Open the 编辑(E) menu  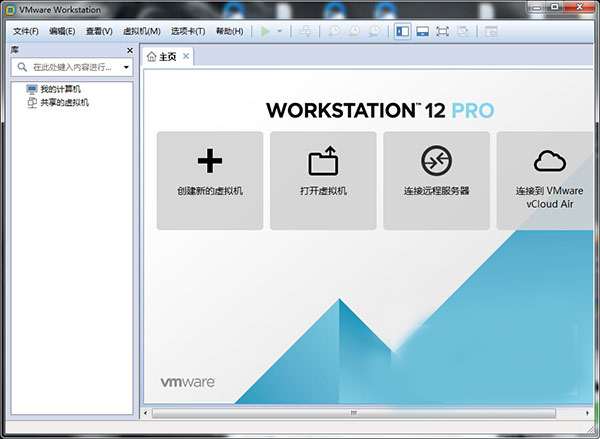pyautogui.click(x=62, y=31)
